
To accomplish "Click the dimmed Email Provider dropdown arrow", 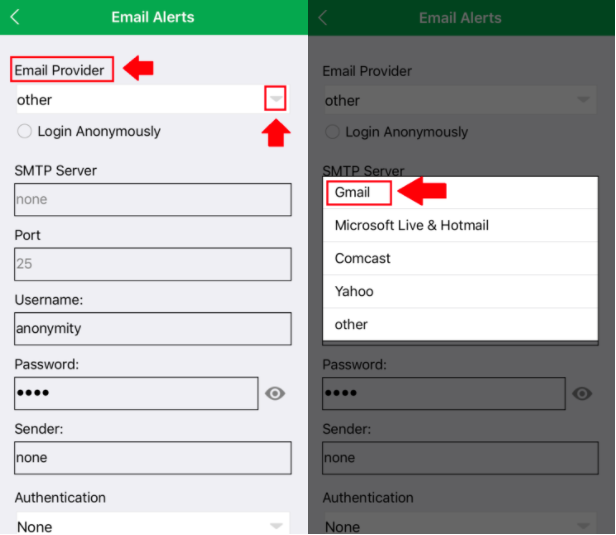I will [584, 100].
